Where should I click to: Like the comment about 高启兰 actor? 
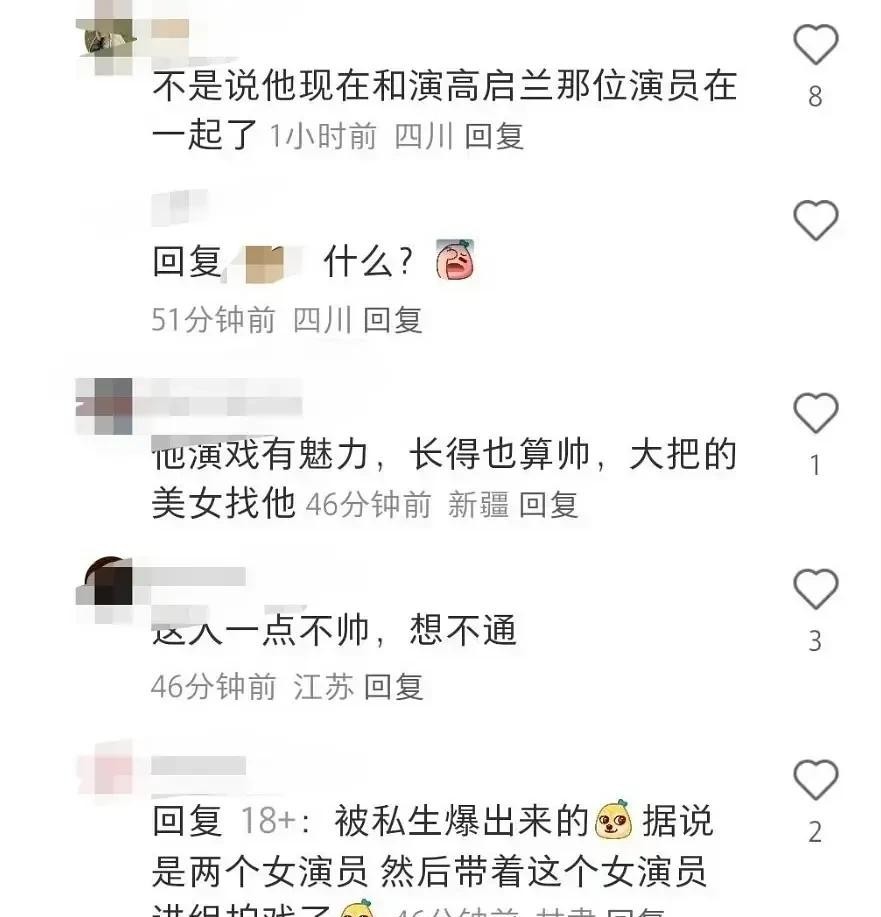(815, 44)
